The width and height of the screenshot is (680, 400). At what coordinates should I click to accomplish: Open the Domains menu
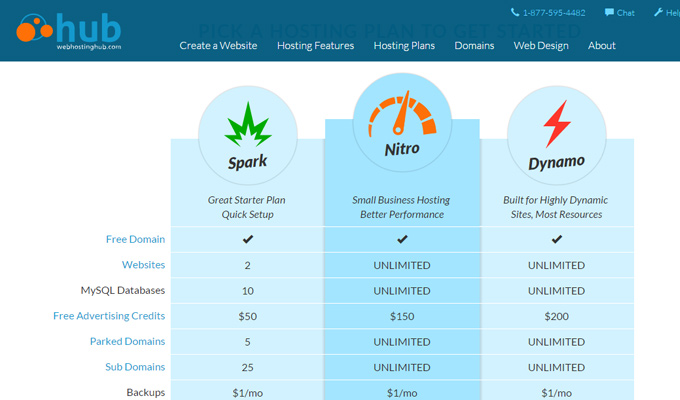tap(474, 46)
